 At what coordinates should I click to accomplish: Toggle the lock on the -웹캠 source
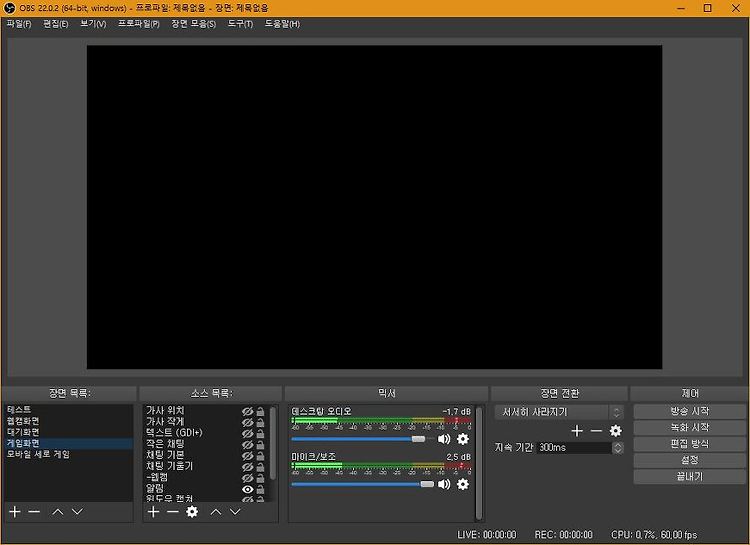pyautogui.click(x=260, y=478)
